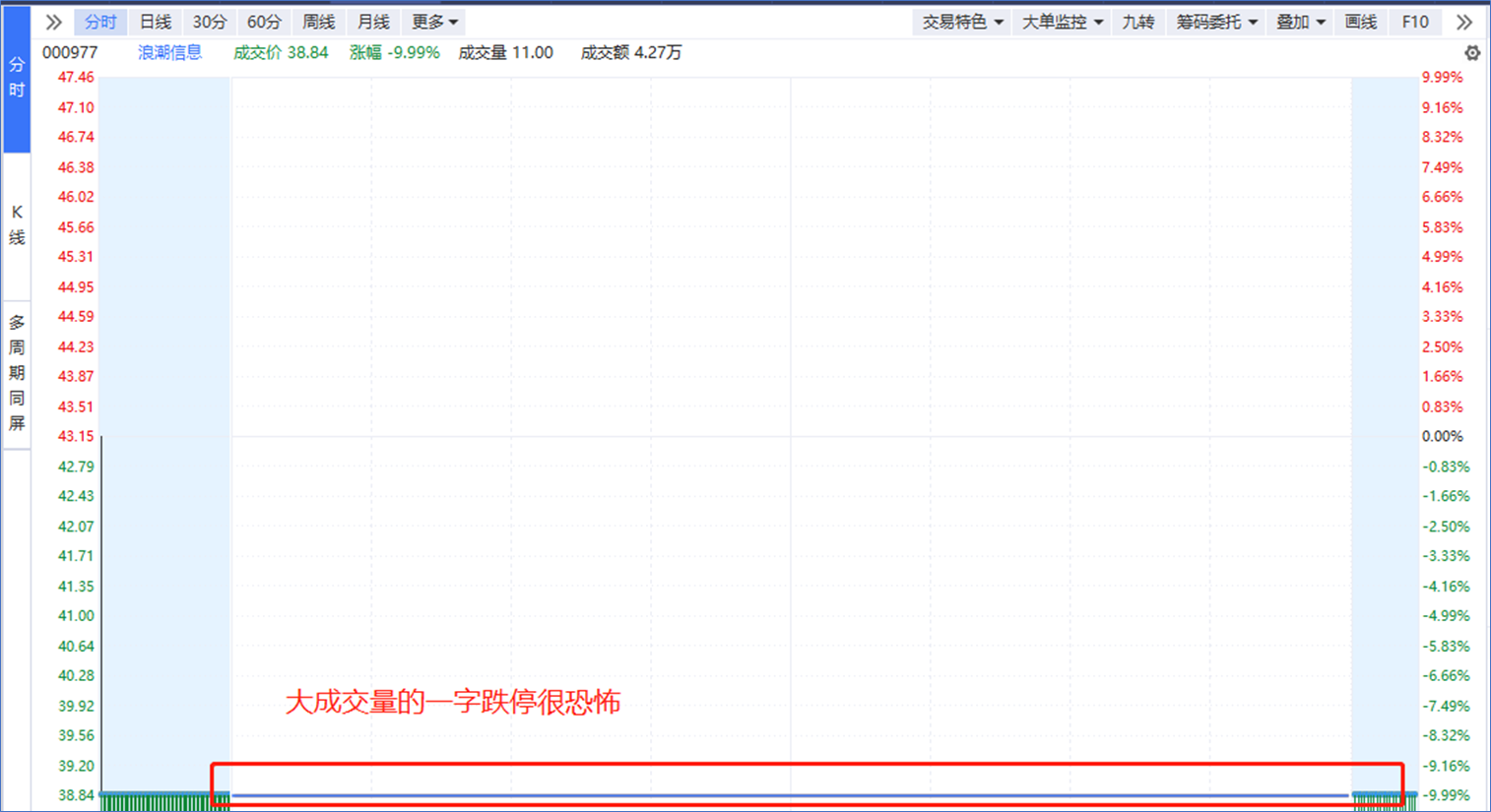Open the 周线 weekly chart
Screen dimensions: 1491x812
[318, 22]
